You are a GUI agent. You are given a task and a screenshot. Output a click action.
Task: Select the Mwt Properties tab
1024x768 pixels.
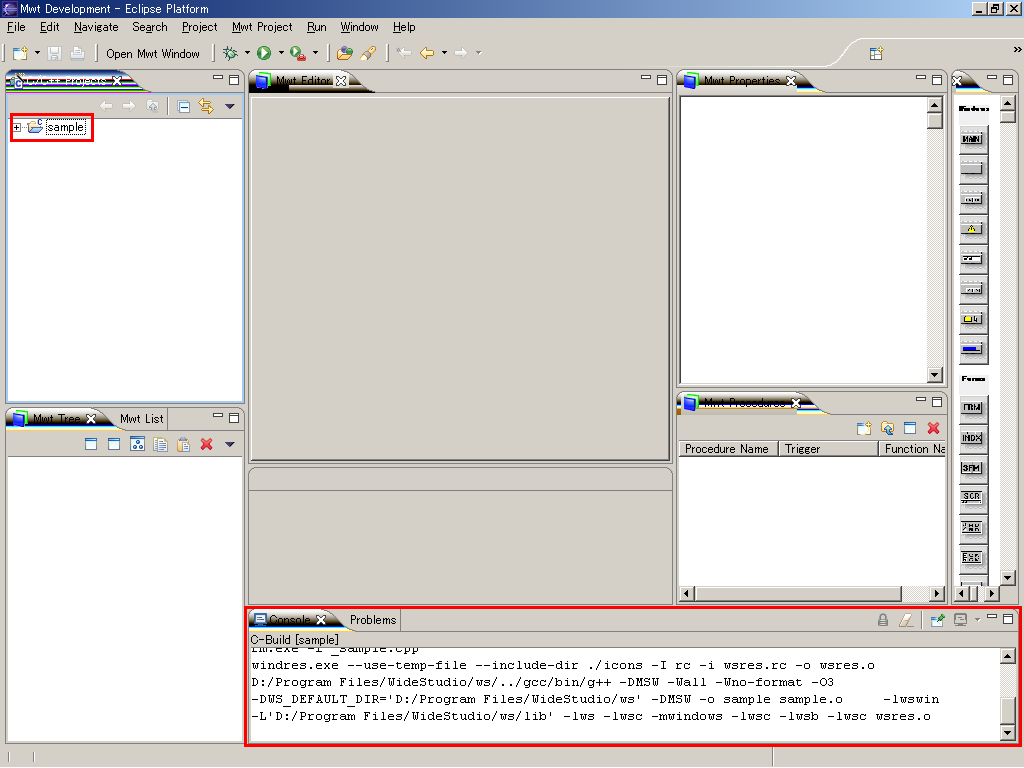tap(741, 80)
